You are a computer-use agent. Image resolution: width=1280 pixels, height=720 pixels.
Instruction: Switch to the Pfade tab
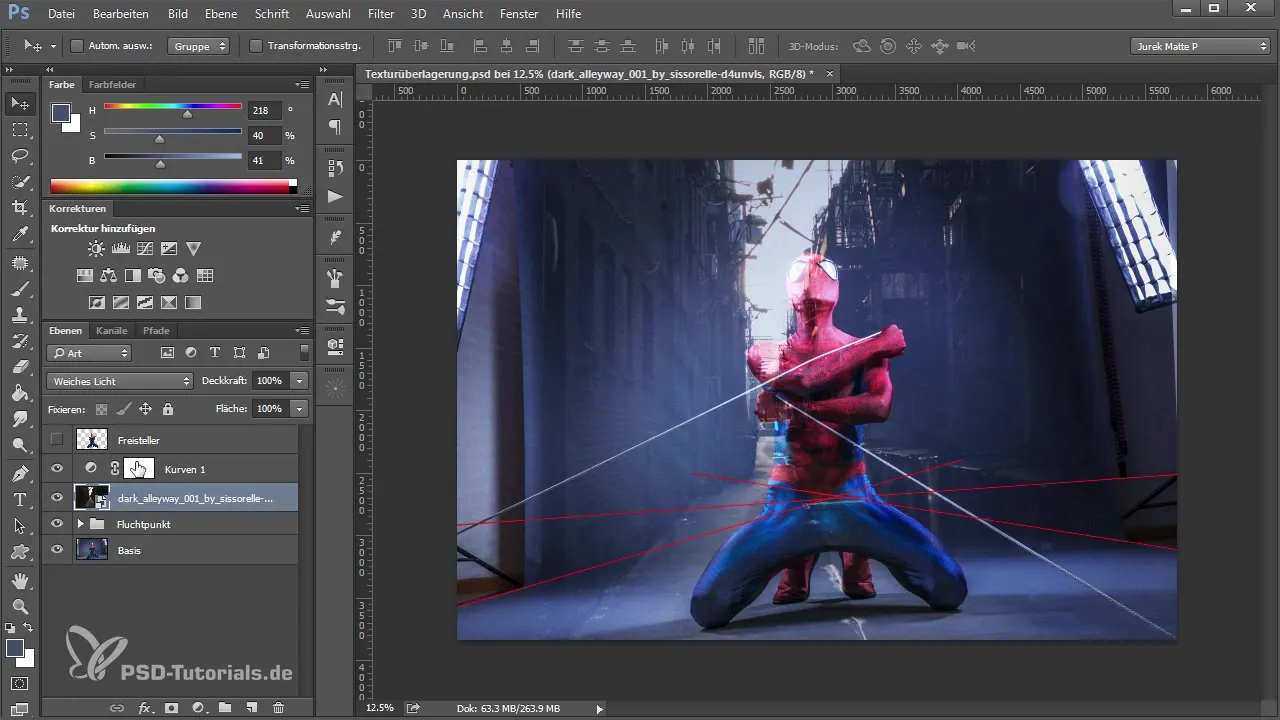click(156, 331)
